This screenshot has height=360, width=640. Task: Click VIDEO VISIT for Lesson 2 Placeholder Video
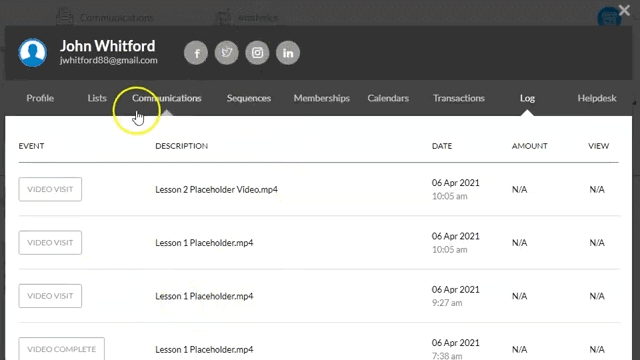click(x=50, y=189)
